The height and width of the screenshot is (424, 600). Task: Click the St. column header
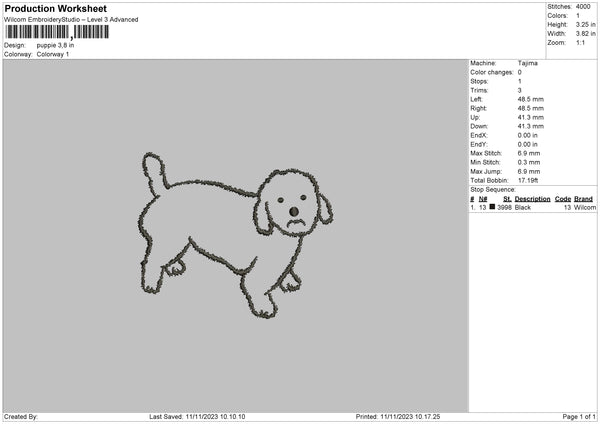(x=507, y=199)
